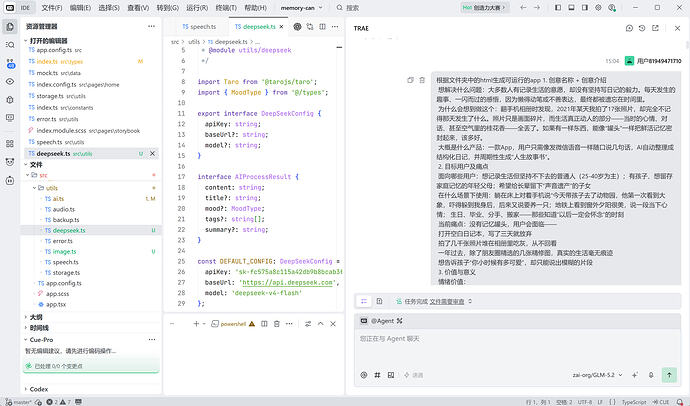Click the master branch in status bar
Viewport: 690px width, 406px height.
[18, 402]
